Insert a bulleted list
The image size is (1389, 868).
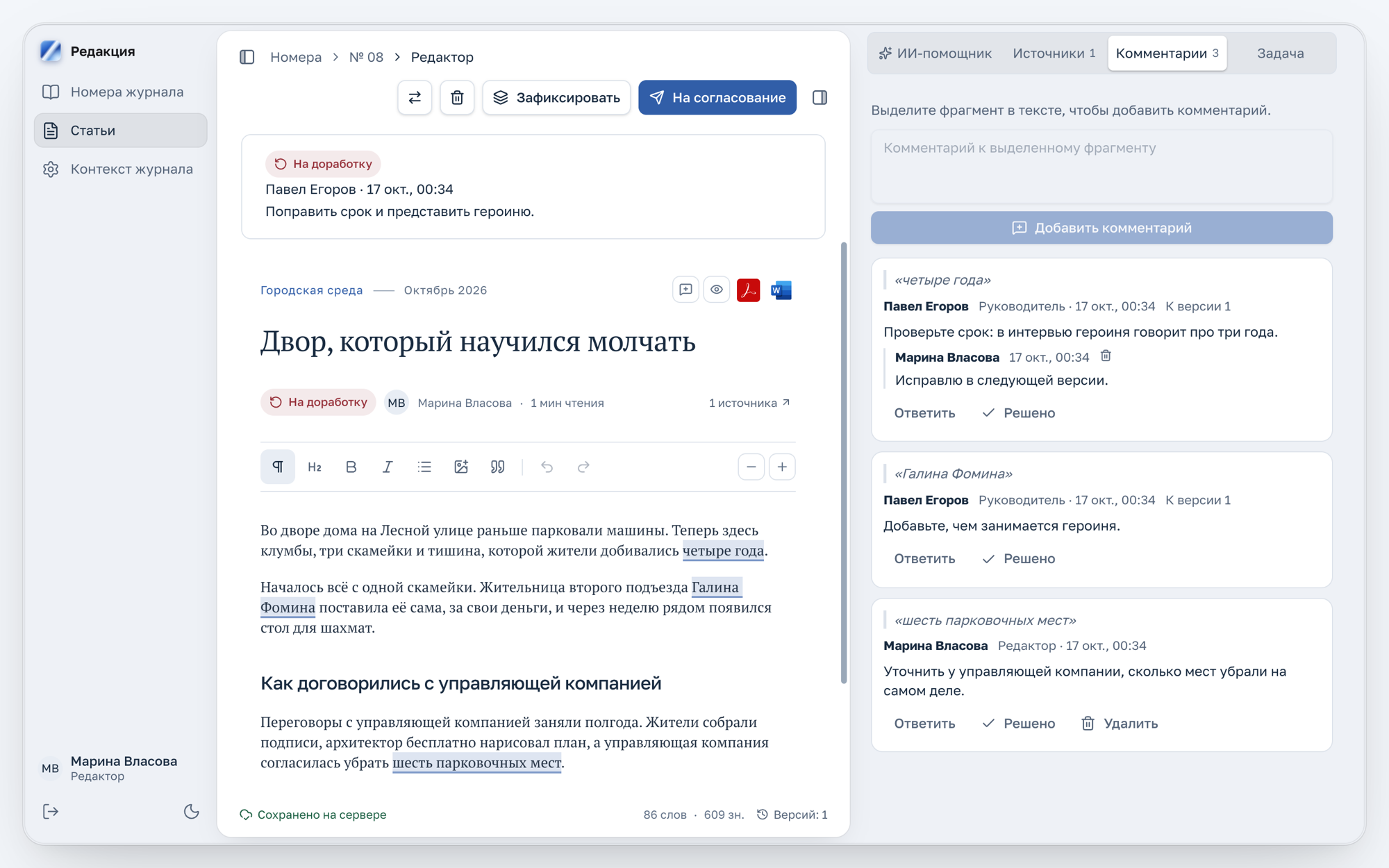(x=424, y=467)
